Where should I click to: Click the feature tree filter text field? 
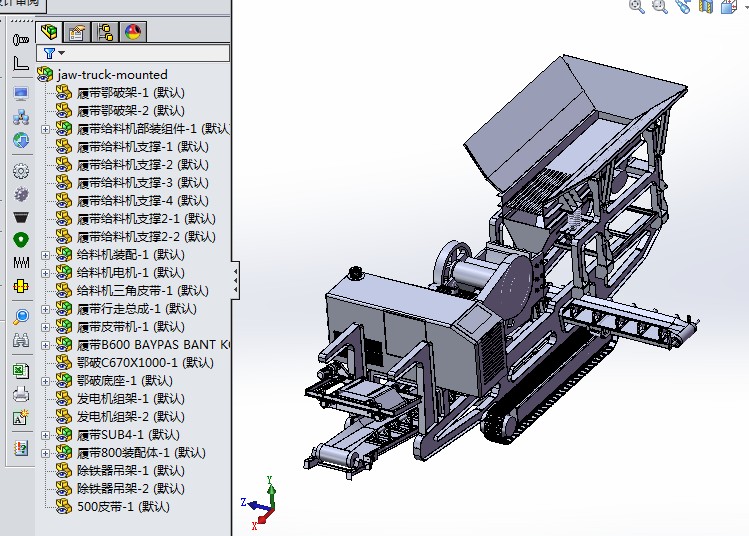pyautogui.click(x=133, y=53)
